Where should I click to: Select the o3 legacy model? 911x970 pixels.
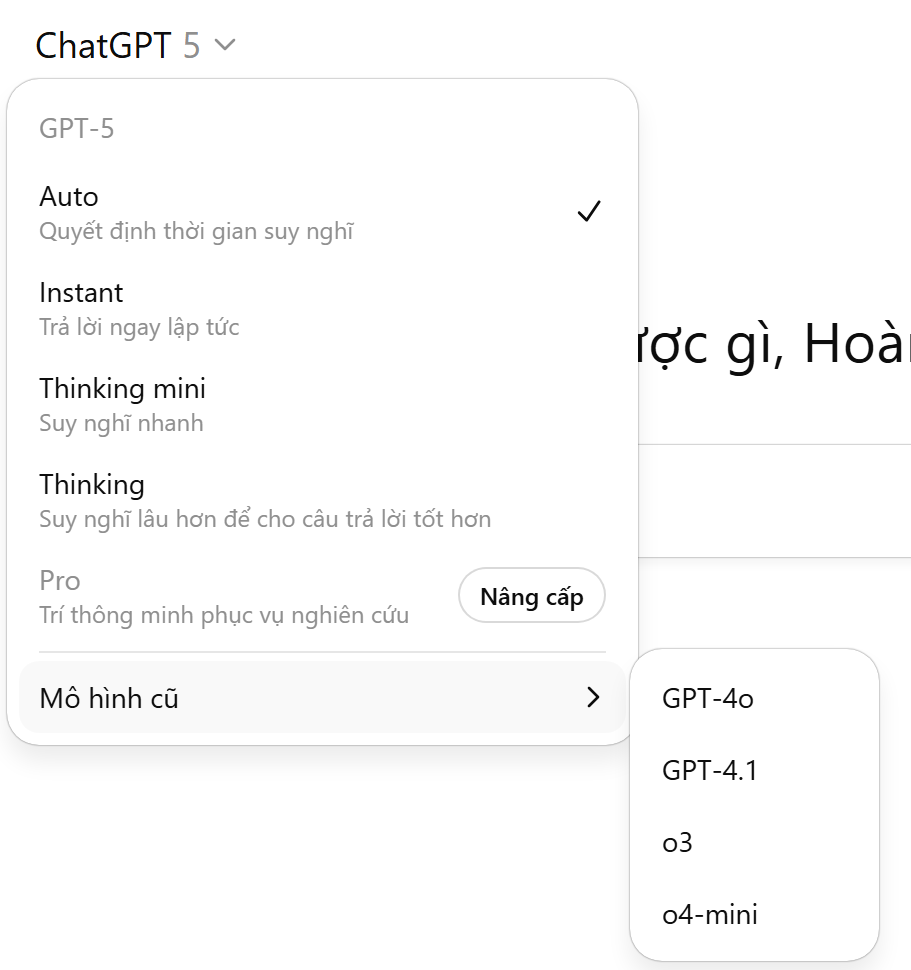point(677,843)
